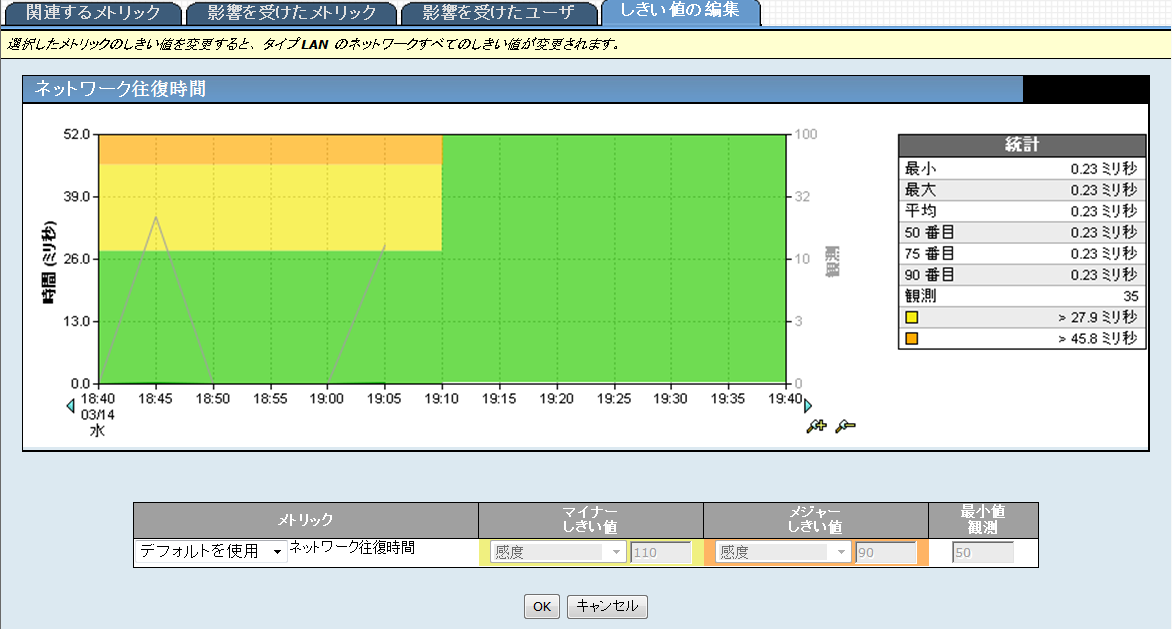This screenshot has height=629, width=1172.
Task: Switch to the 影響を受けたユーザ tab
Action: (499, 13)
